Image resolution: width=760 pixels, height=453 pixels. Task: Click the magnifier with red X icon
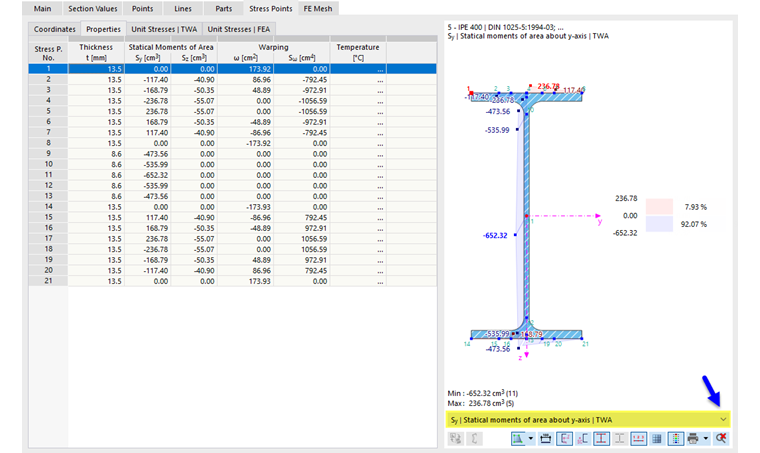click(721, 438)
